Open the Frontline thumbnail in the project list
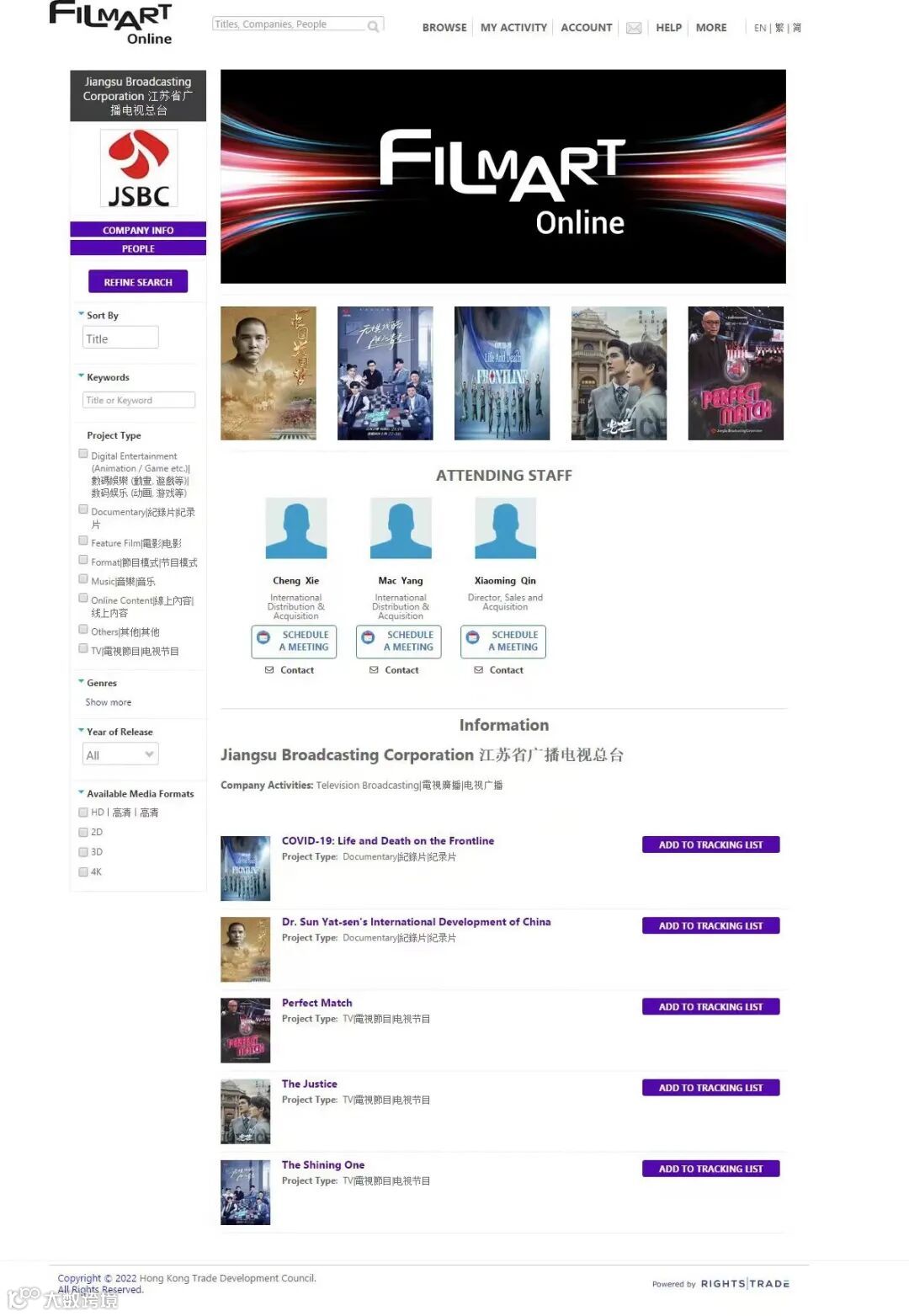 click(245, 869)
